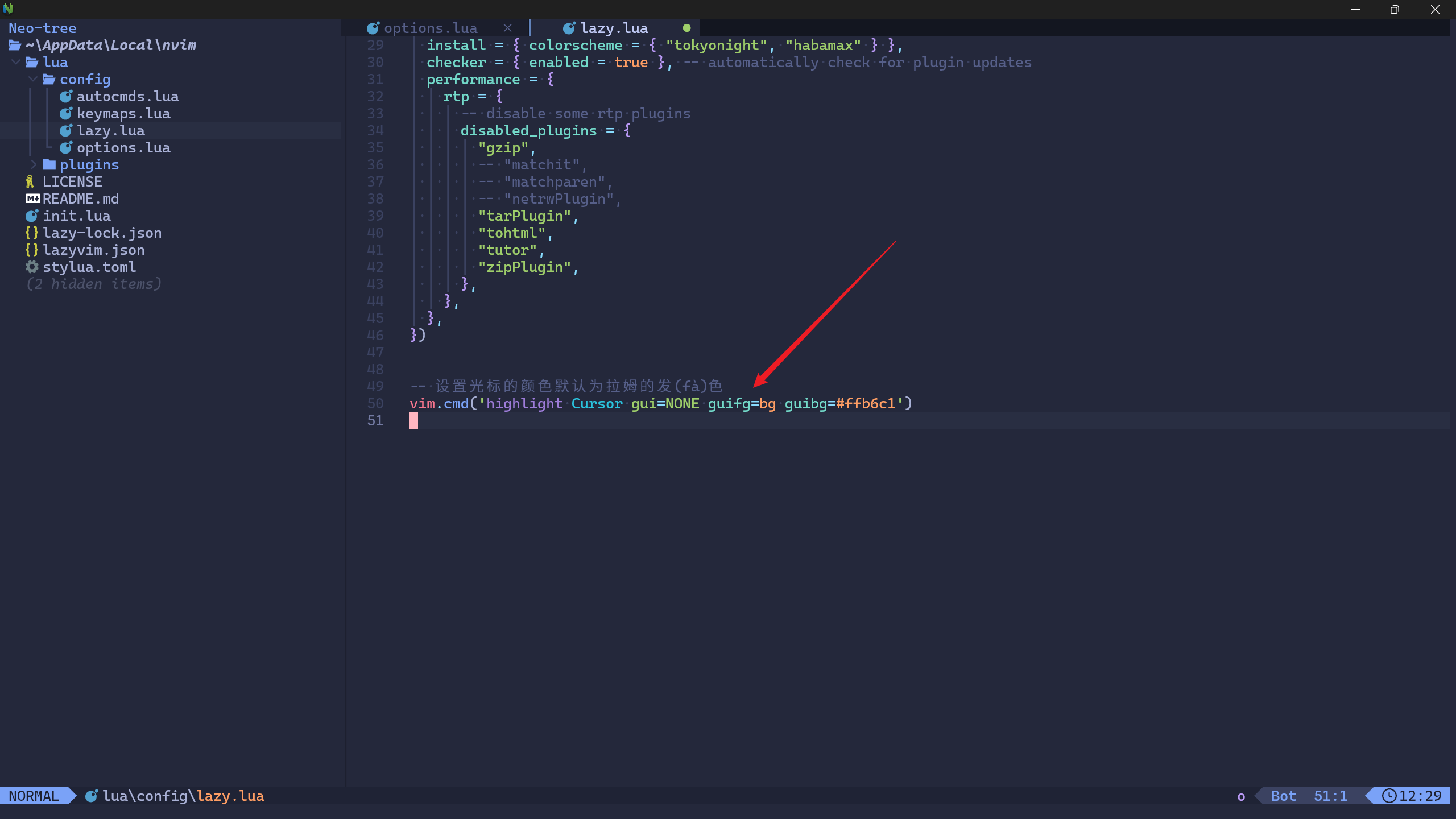Click the lazyvim.json file icon

pos(33,250)
